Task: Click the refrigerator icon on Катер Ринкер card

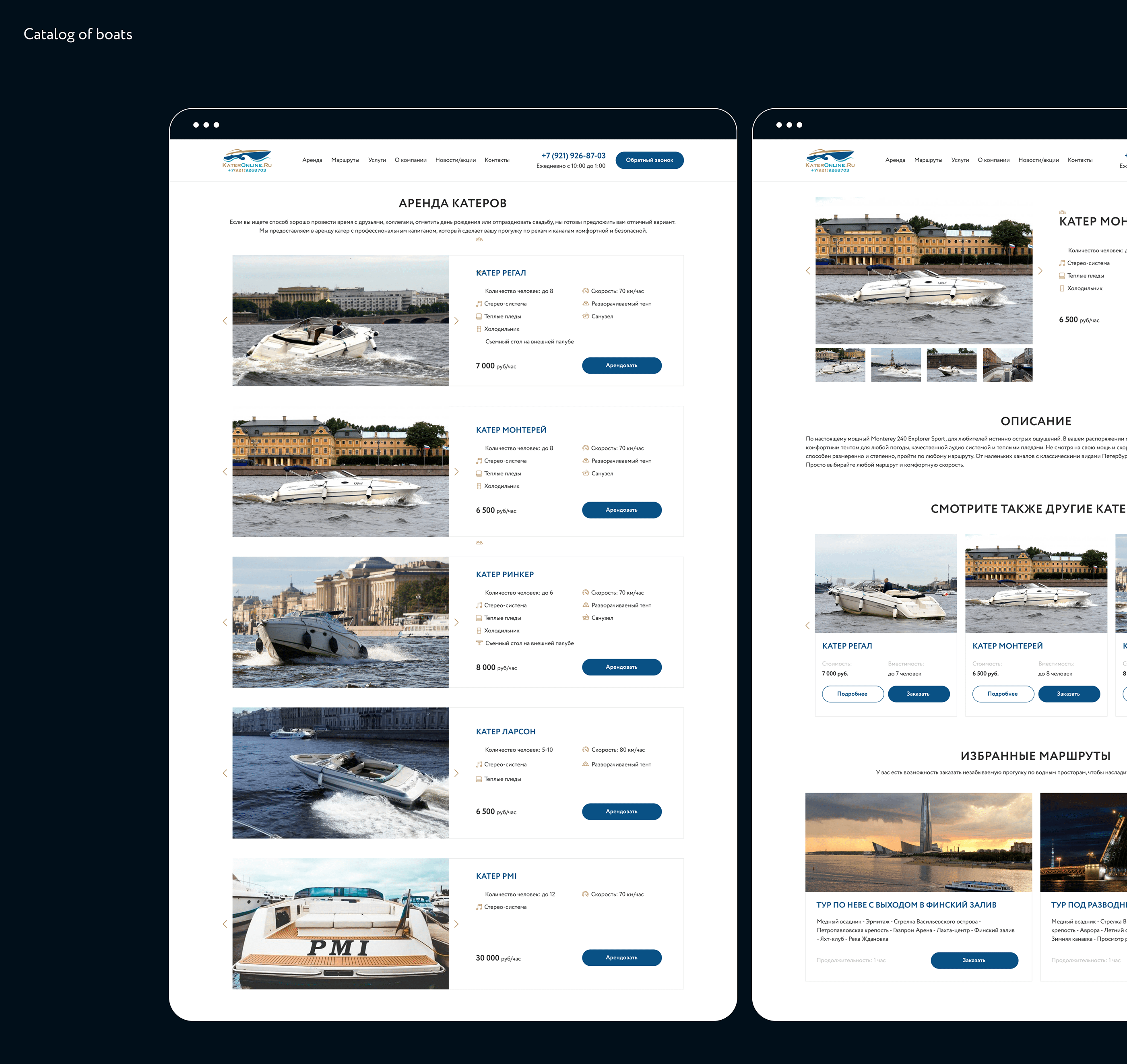Action: coord(479,630)
